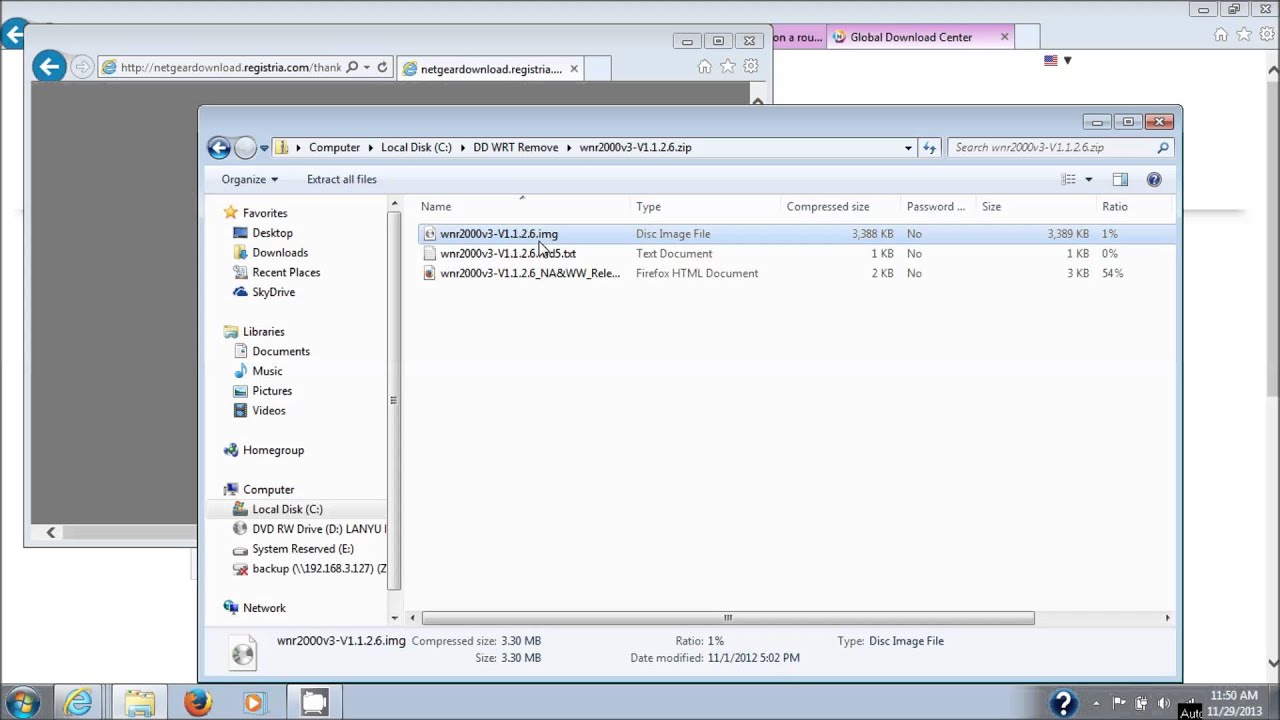Open the US flag language dropdown

coord(1058,60)
